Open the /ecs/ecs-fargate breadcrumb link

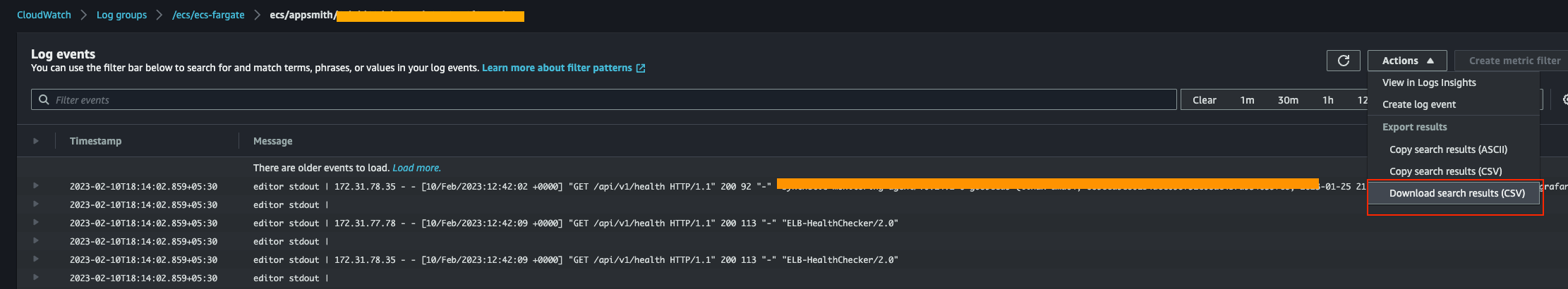point(208,15)
